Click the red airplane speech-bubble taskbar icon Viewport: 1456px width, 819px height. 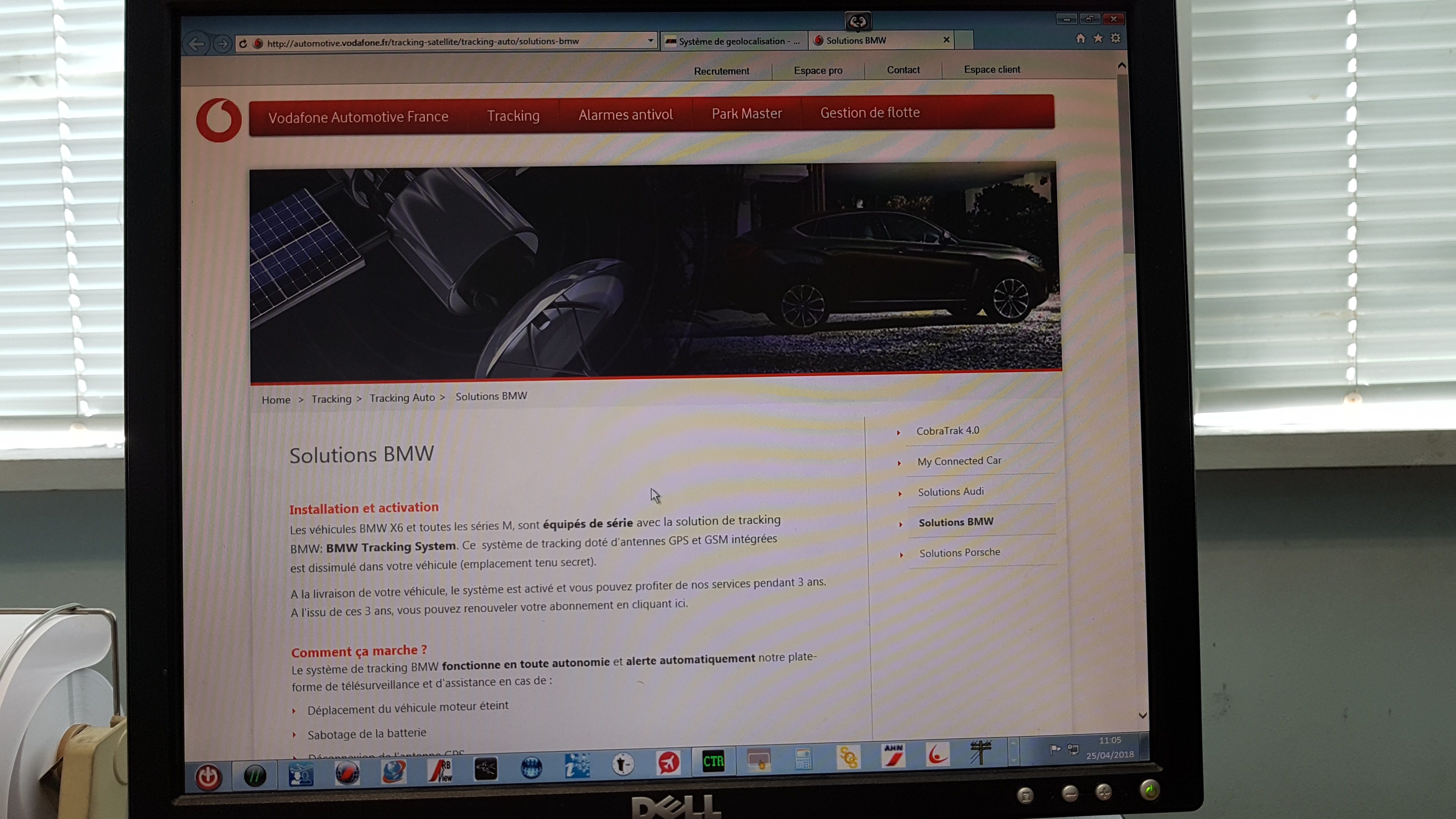click(668, 762)
